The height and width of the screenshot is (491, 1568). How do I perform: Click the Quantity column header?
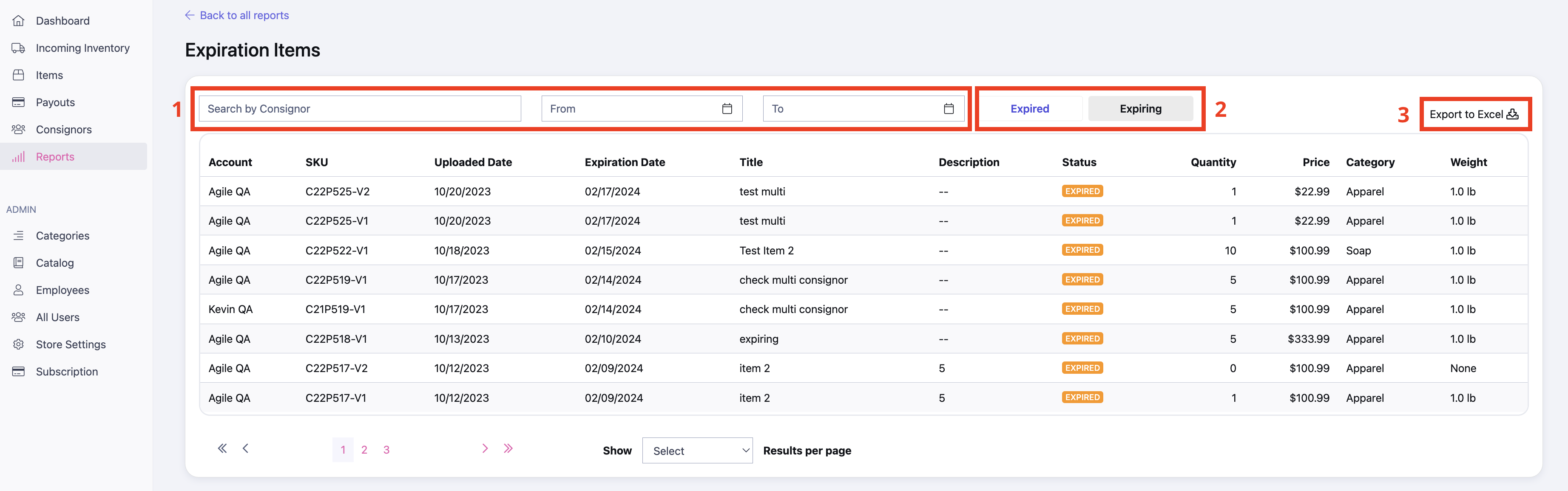[x=1213, y=162]
